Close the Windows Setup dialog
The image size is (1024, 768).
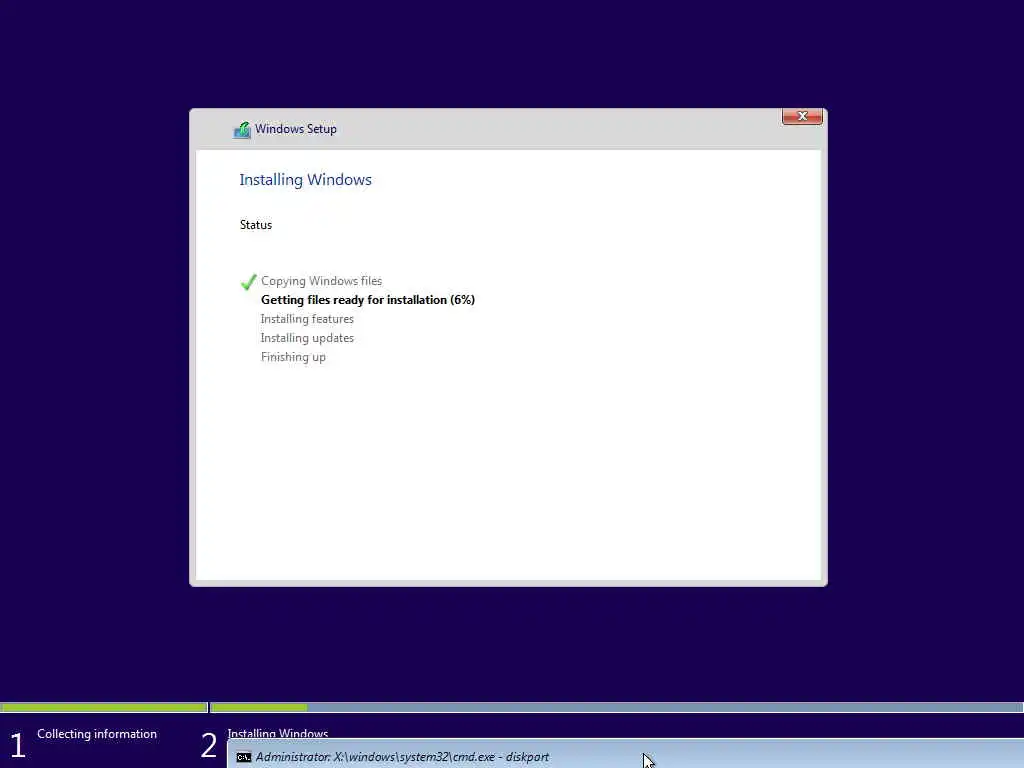pos(802,116)
